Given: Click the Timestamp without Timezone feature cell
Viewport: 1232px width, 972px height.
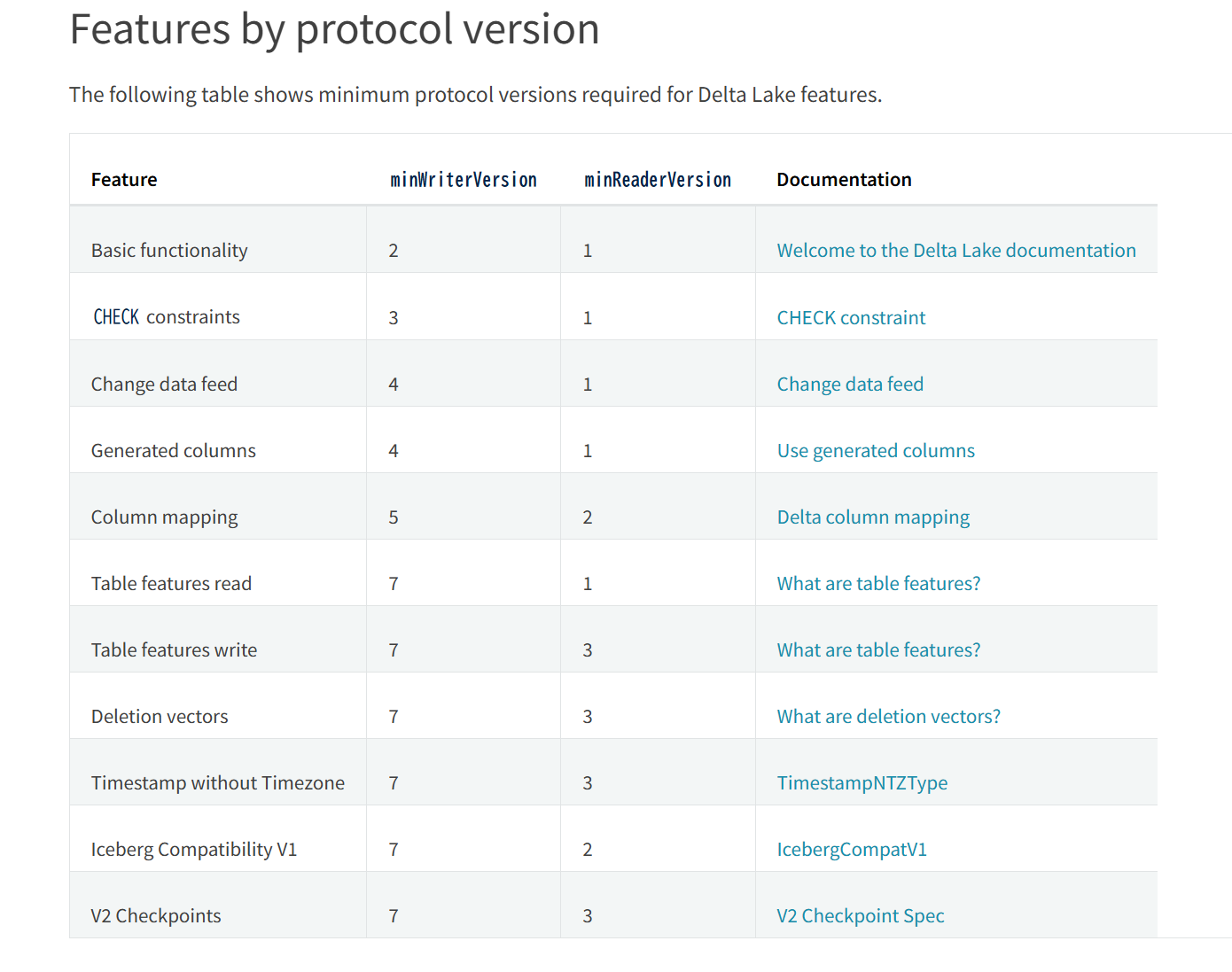Looking at the screenshot, I should click(x=217, y=783).
